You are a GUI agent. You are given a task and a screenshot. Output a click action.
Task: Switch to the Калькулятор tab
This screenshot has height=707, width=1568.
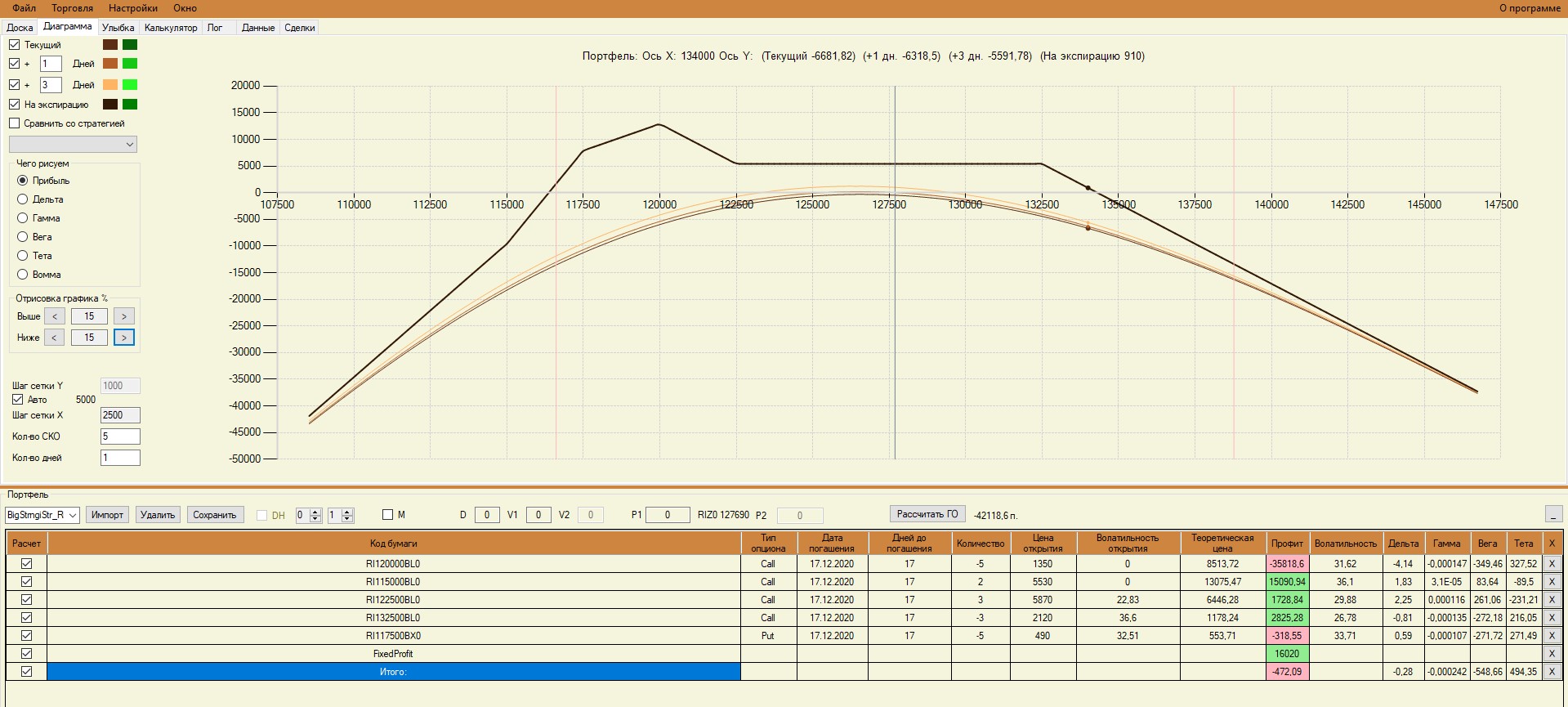click(x=171, y=28)
